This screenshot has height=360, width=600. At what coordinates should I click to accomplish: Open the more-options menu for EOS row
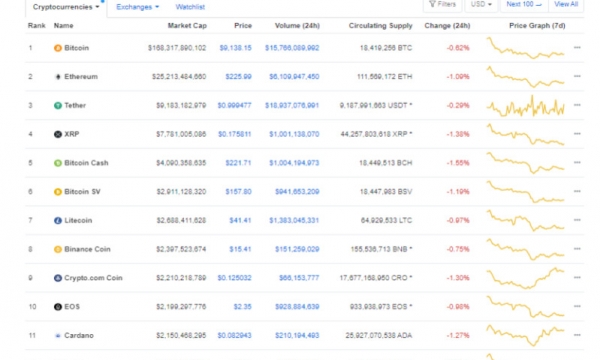(x=577, y=306)
